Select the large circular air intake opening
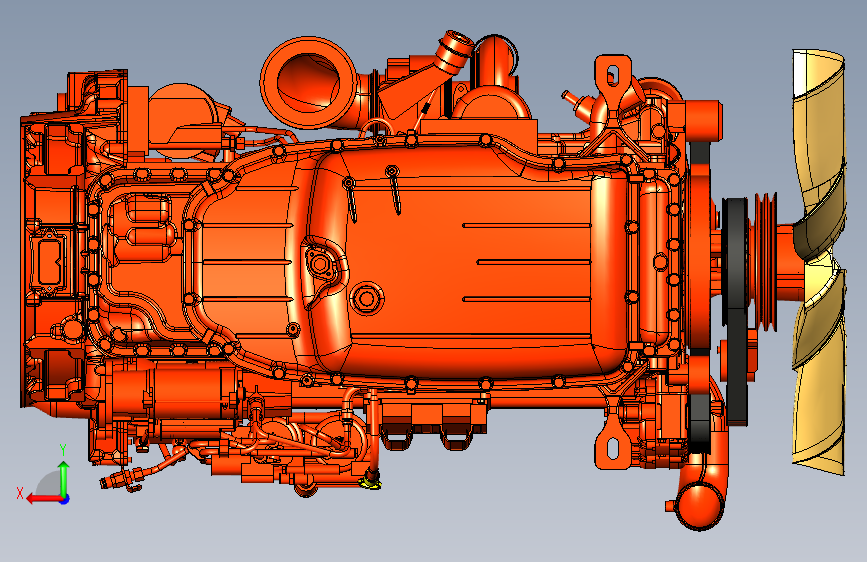 pos(309,83)
